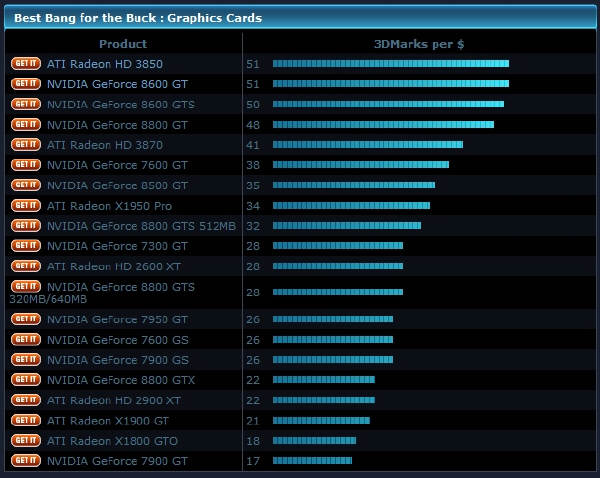Open the ATI Radeon HD 3850 product link

tap(105, 64)
